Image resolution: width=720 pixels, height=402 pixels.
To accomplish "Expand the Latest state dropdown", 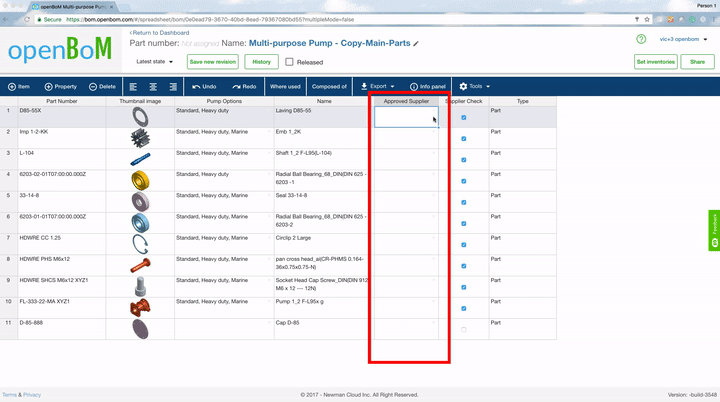I will [154, 62].
